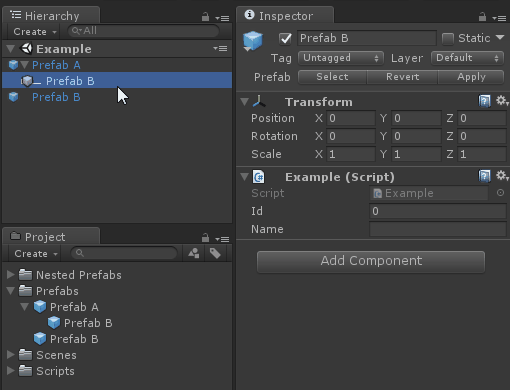510x390 pixels.
Task: Click the Position X field
Action: coord(351,118)
